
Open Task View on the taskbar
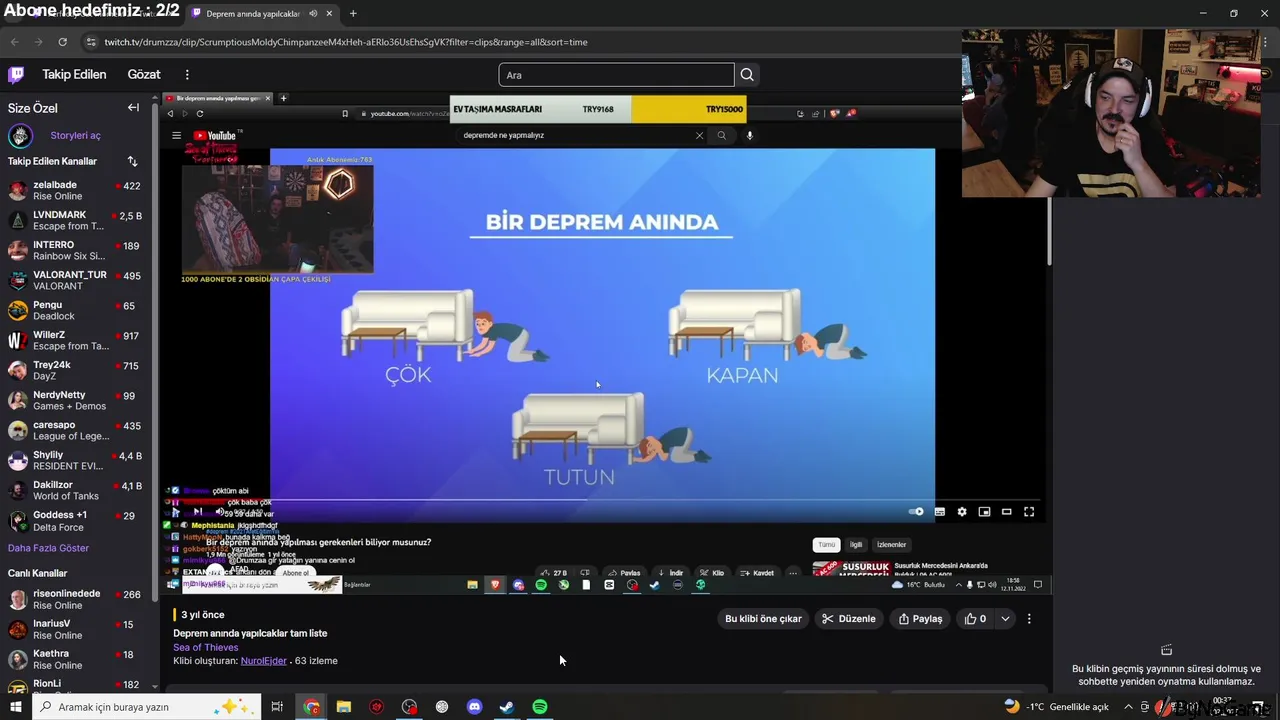coord(277,707)
